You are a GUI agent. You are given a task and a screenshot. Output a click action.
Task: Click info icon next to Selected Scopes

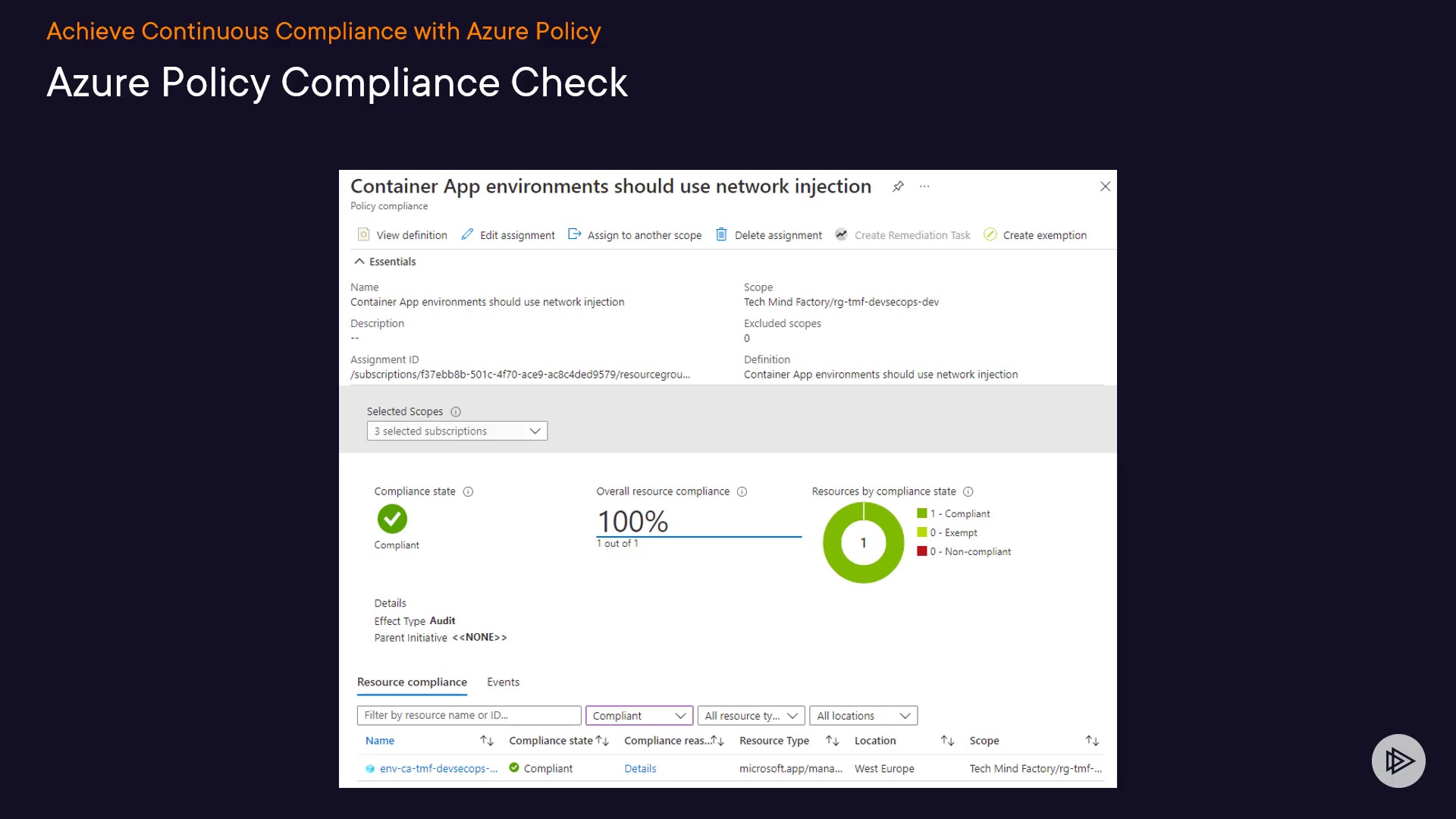pos(456,412)
